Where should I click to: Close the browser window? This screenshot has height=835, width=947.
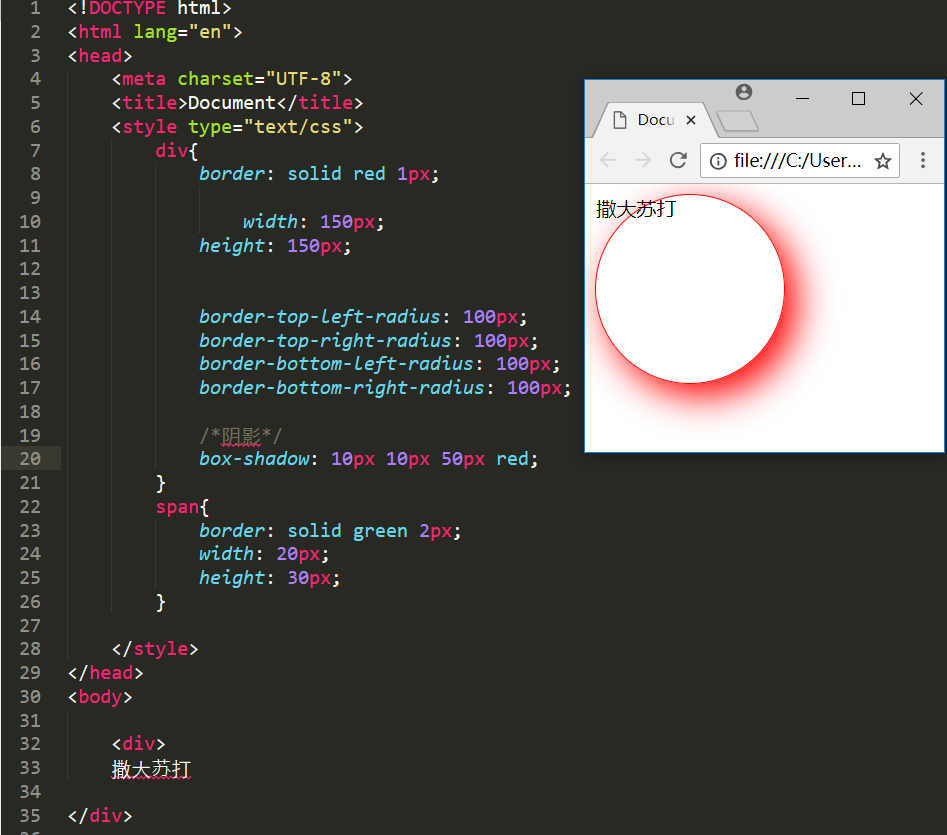916,98
